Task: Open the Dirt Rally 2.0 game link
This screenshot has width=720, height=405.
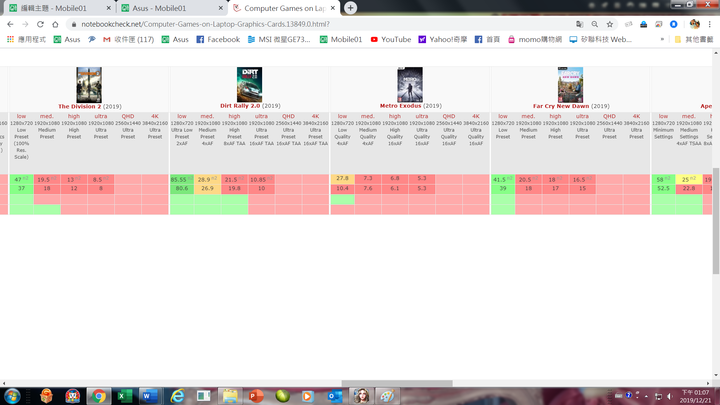Action: pyautogui.click(x=240, y=106)
